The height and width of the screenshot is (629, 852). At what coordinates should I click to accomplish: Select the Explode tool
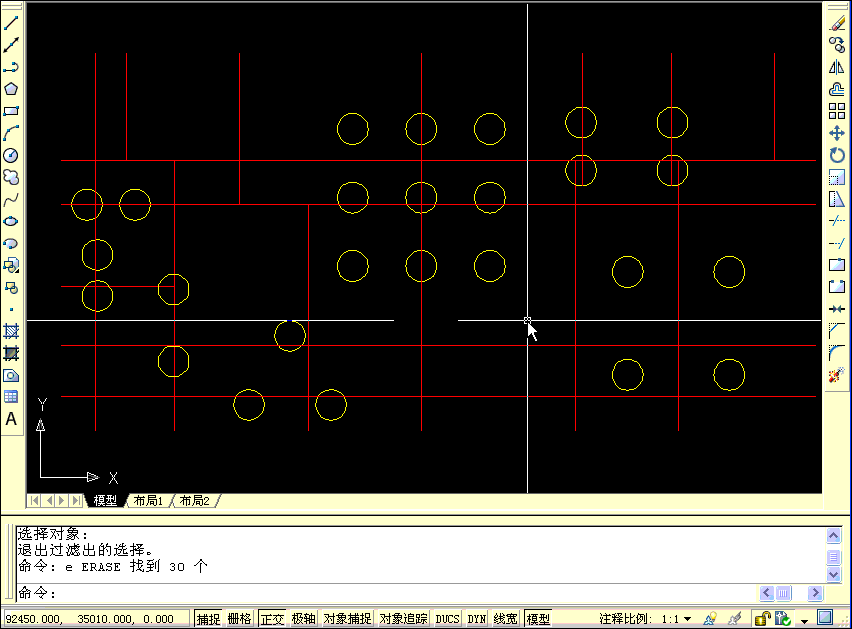pyautogui.click(x=837, y=375)
